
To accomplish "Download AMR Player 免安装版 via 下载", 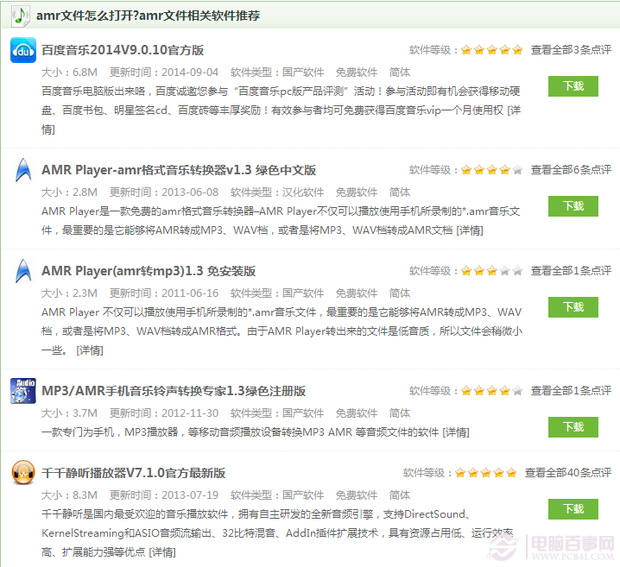I will pyautogui.click(x=573, y=307).
